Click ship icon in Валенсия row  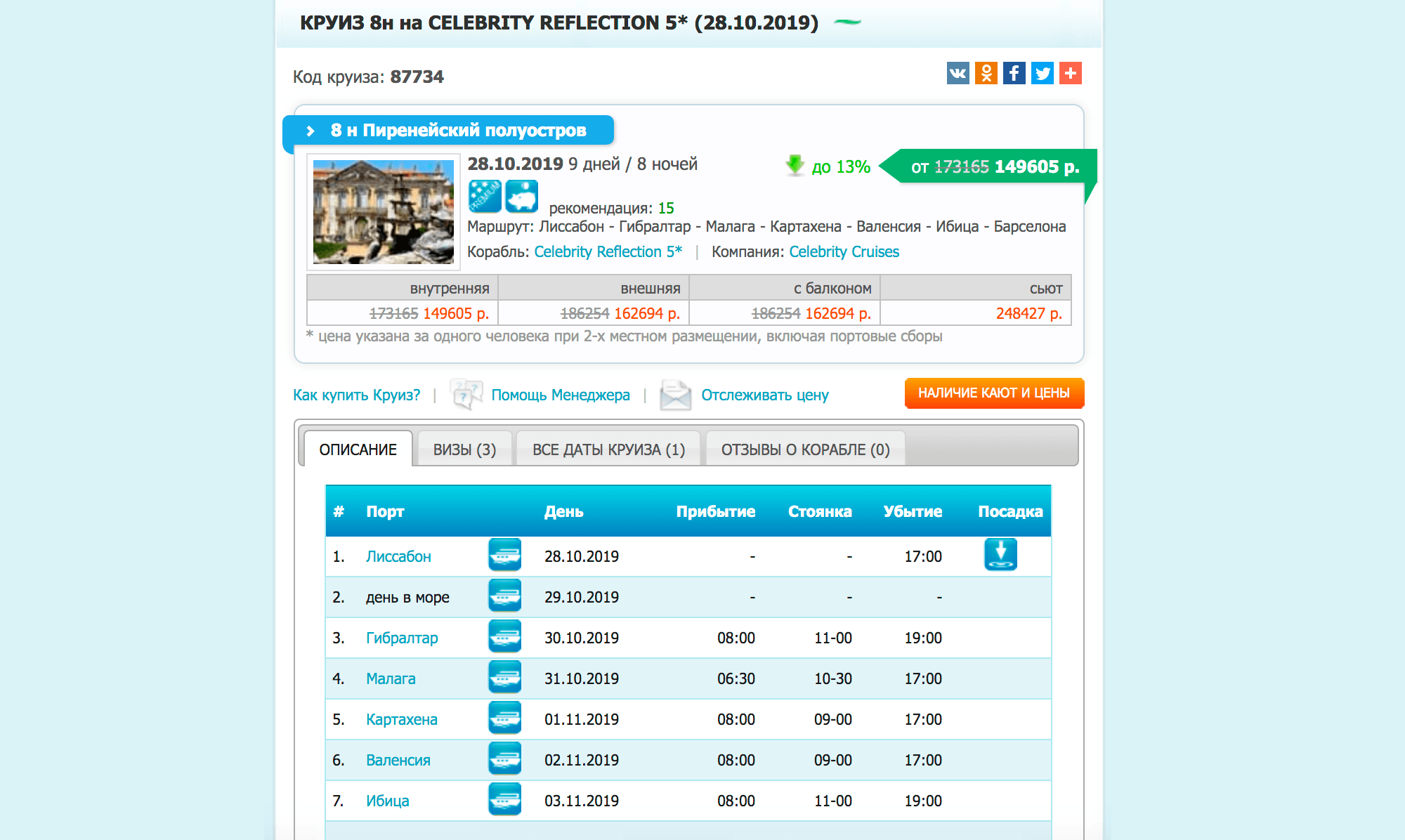504,759
